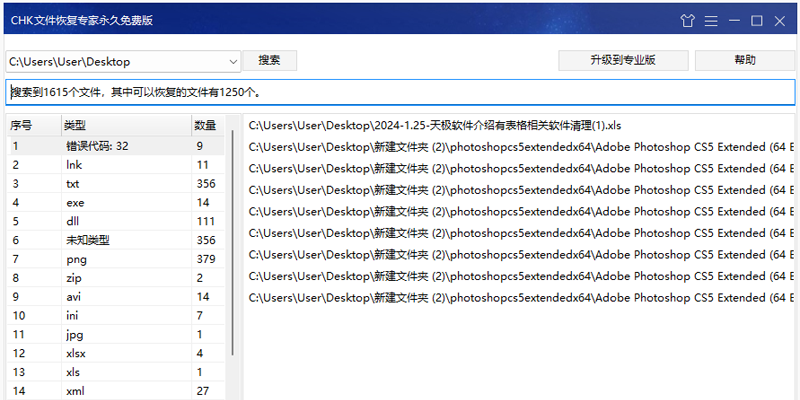This screenshot has height=400, width=800.
Task: Select the ini type row
Action: tap(116, 316)
